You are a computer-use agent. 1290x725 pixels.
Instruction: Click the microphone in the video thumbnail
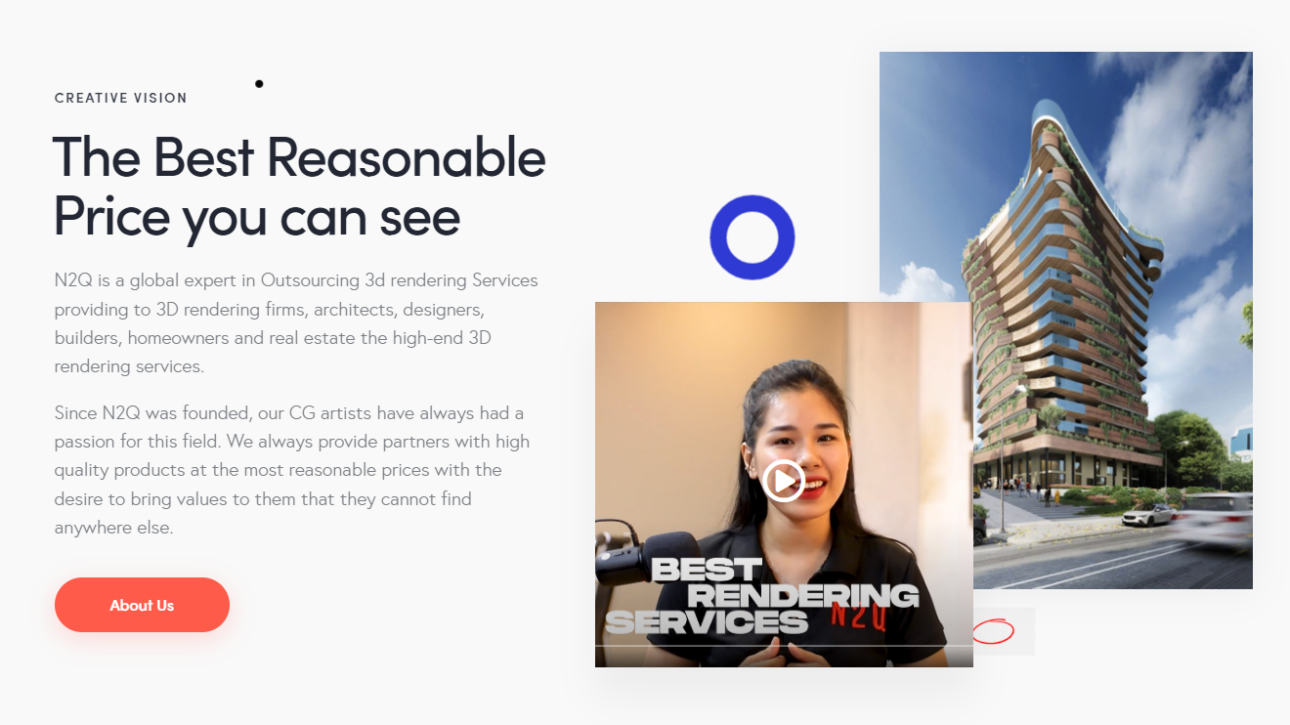click(640, 555)
